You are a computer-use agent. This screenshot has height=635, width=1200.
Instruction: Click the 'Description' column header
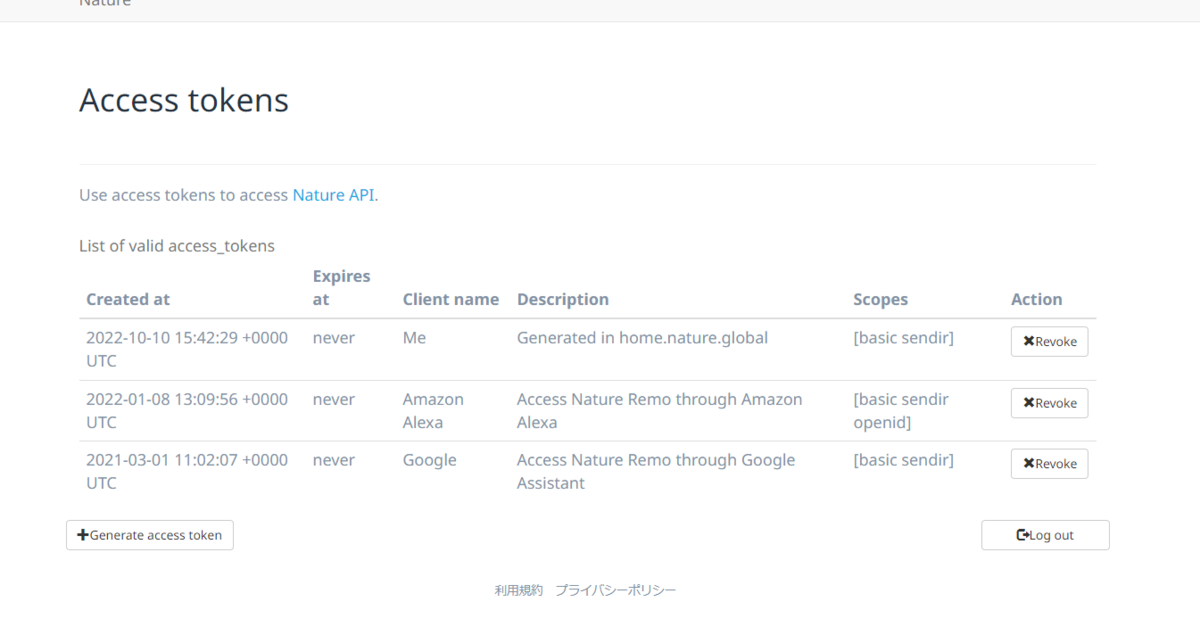[x=562, y=299]
